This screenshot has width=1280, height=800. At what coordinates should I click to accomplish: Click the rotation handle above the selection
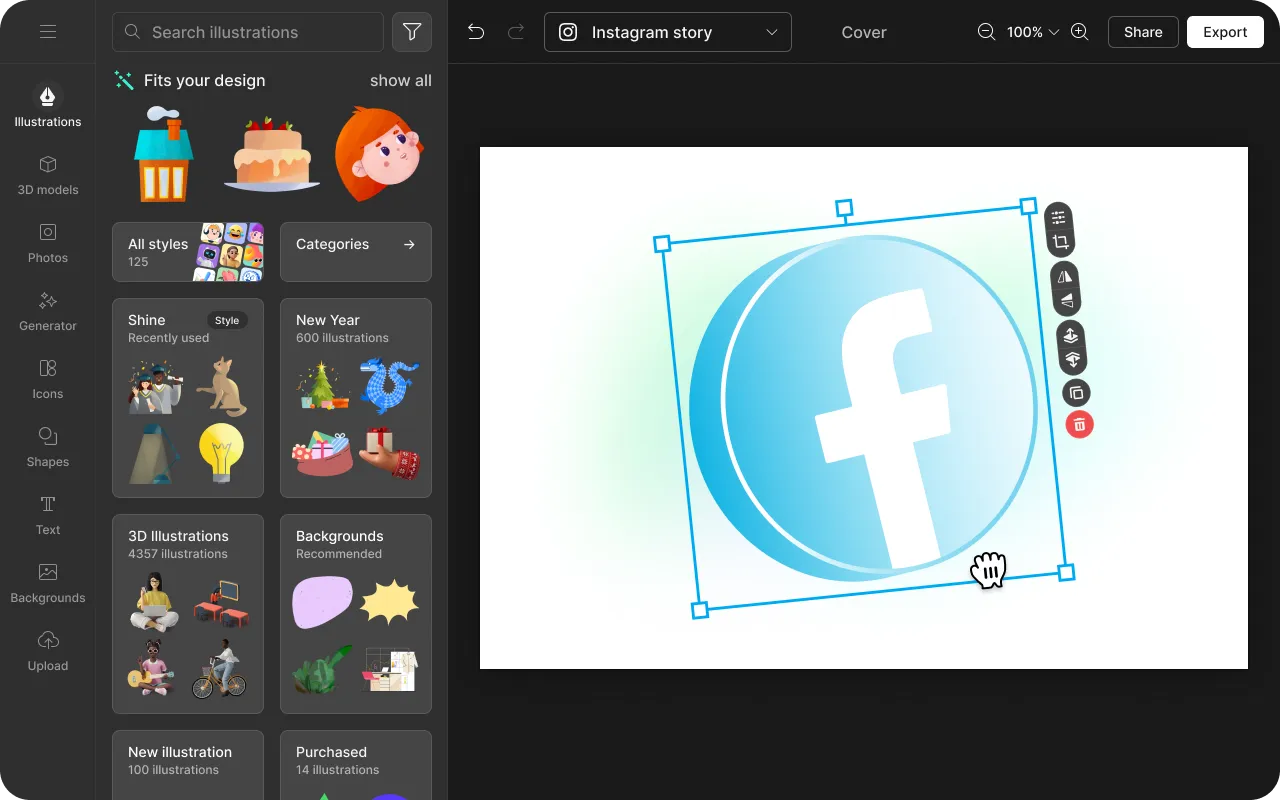[x=844, y=208]
